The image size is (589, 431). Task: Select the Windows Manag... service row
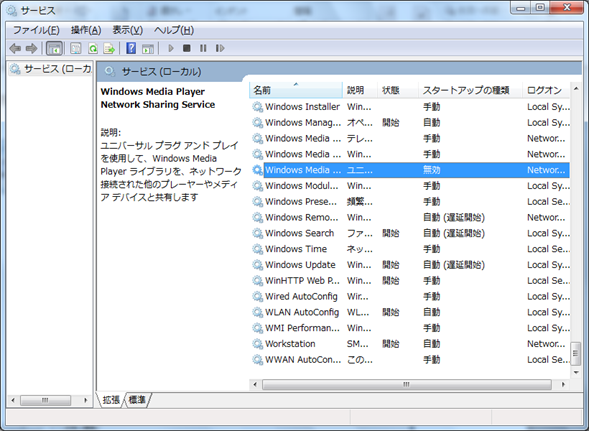pos(410,122)
